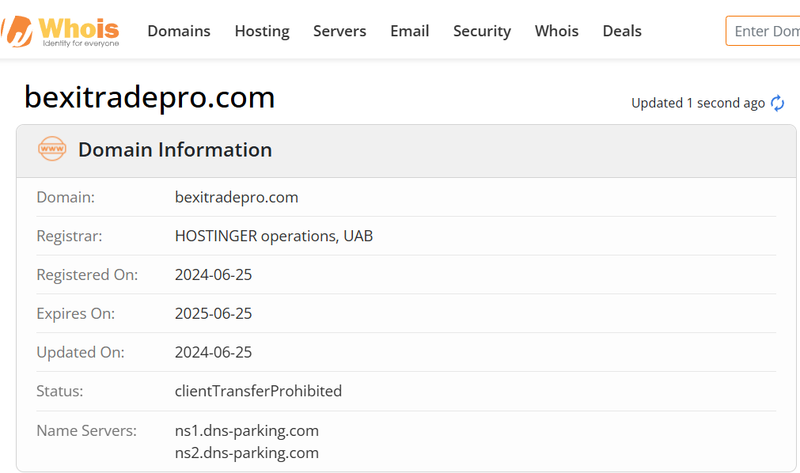Select the 'Domain:' label
The image size is (800, 473).
pos(65,197)
